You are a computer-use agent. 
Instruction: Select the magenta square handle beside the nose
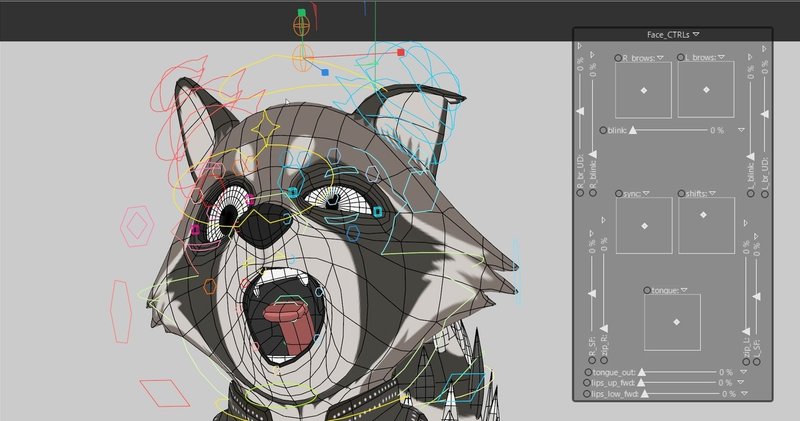(250, 200)
